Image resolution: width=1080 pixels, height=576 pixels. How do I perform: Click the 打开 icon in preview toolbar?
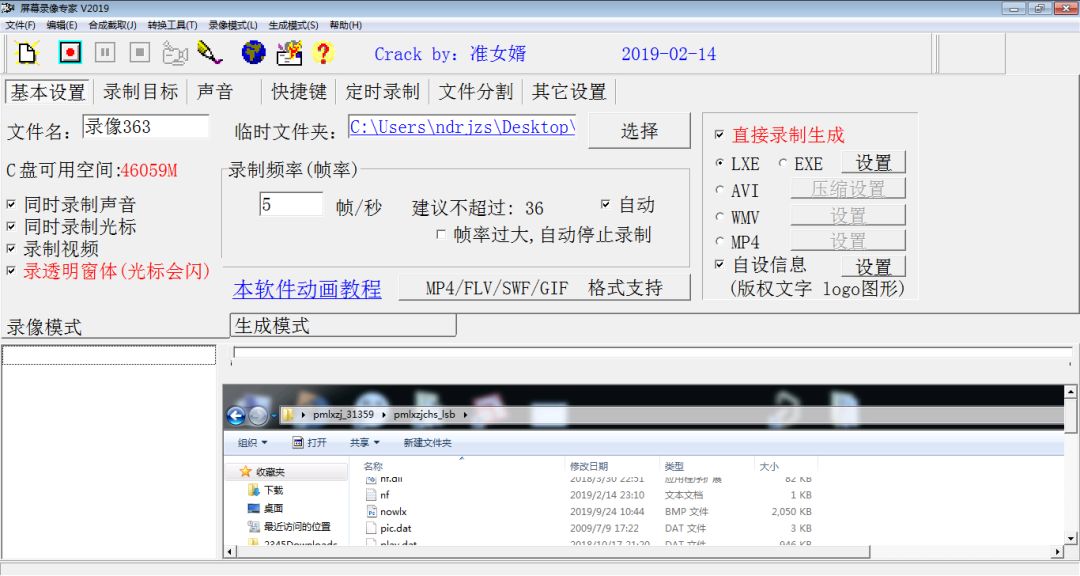coord(298,442)
